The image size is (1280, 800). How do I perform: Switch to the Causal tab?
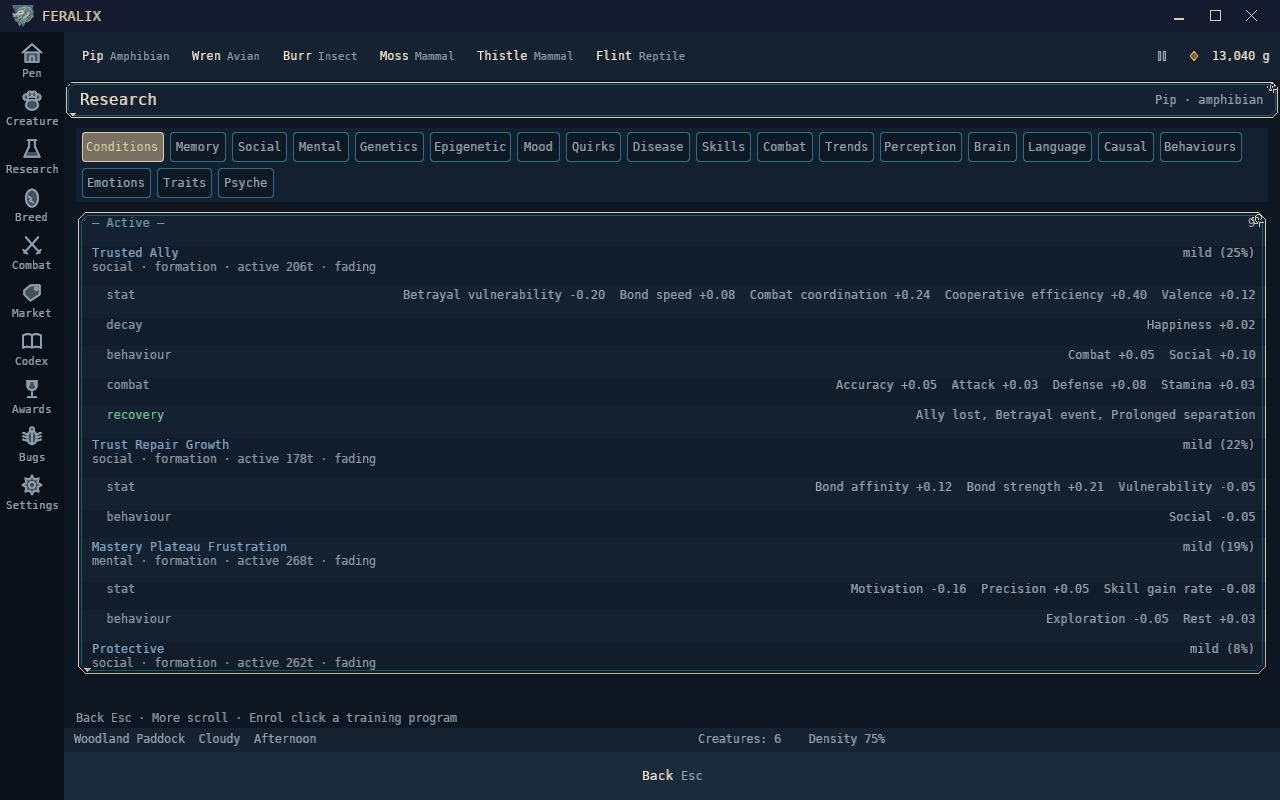tap(1125, 147)
